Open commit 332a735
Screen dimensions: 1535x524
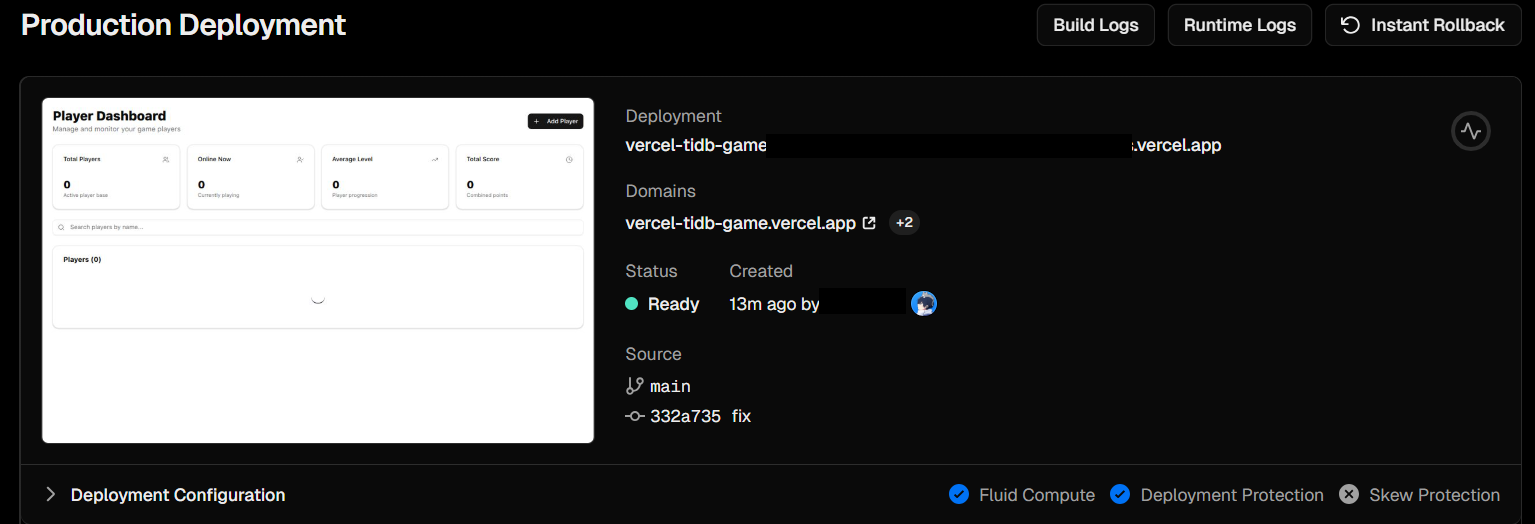(685, 416)
